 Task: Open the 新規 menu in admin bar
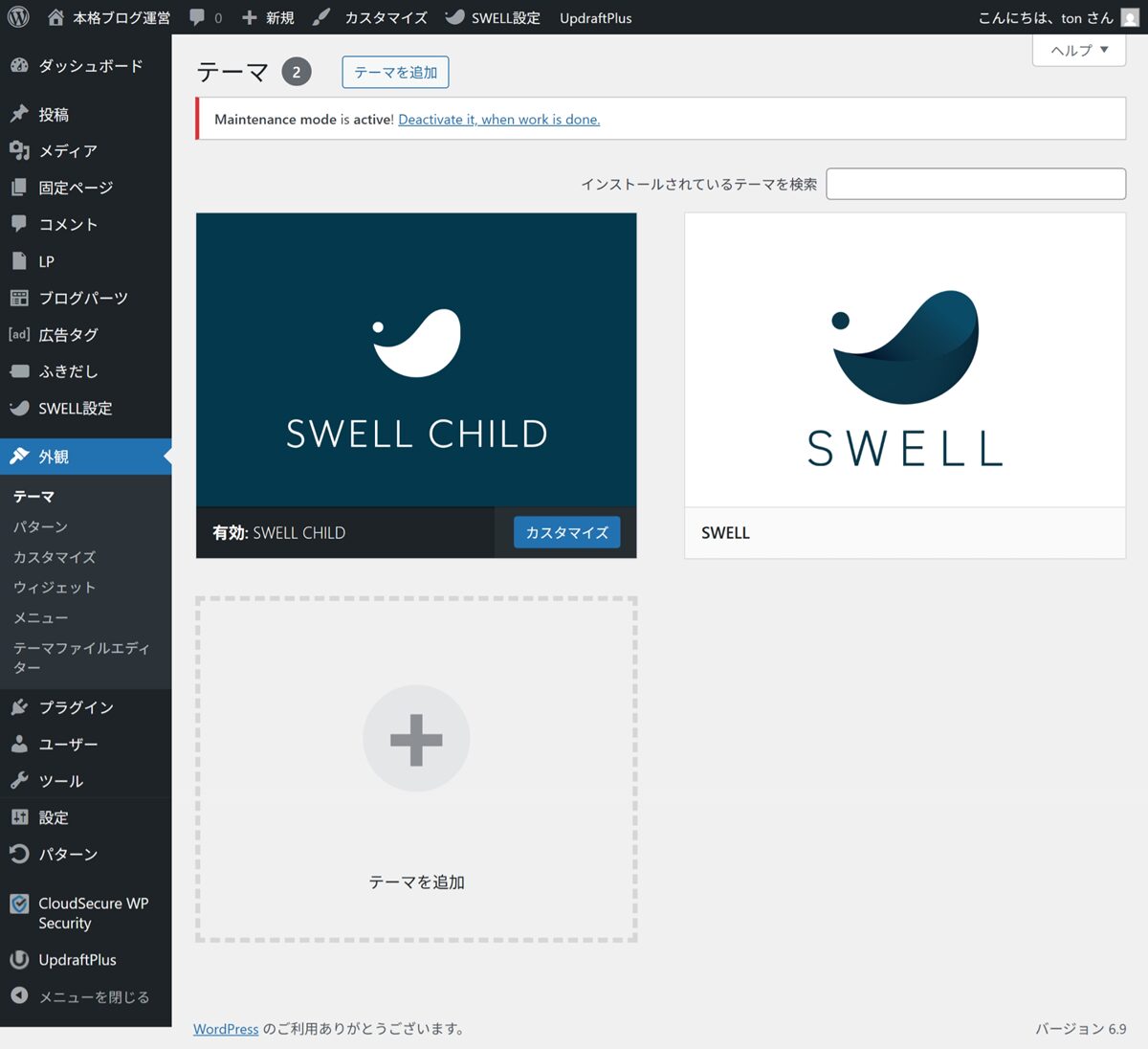pyautogui.click(x=269, y=17)
